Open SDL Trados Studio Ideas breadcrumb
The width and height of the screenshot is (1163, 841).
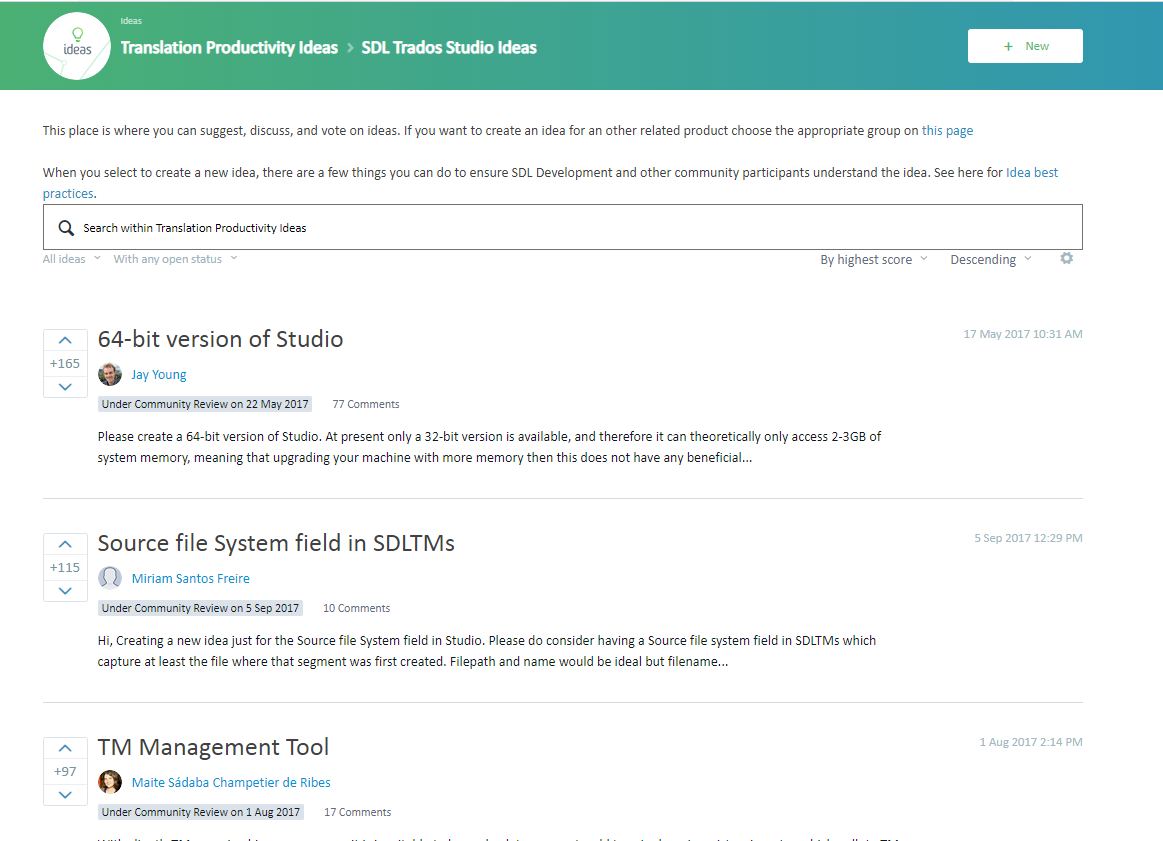pos(449,47)
